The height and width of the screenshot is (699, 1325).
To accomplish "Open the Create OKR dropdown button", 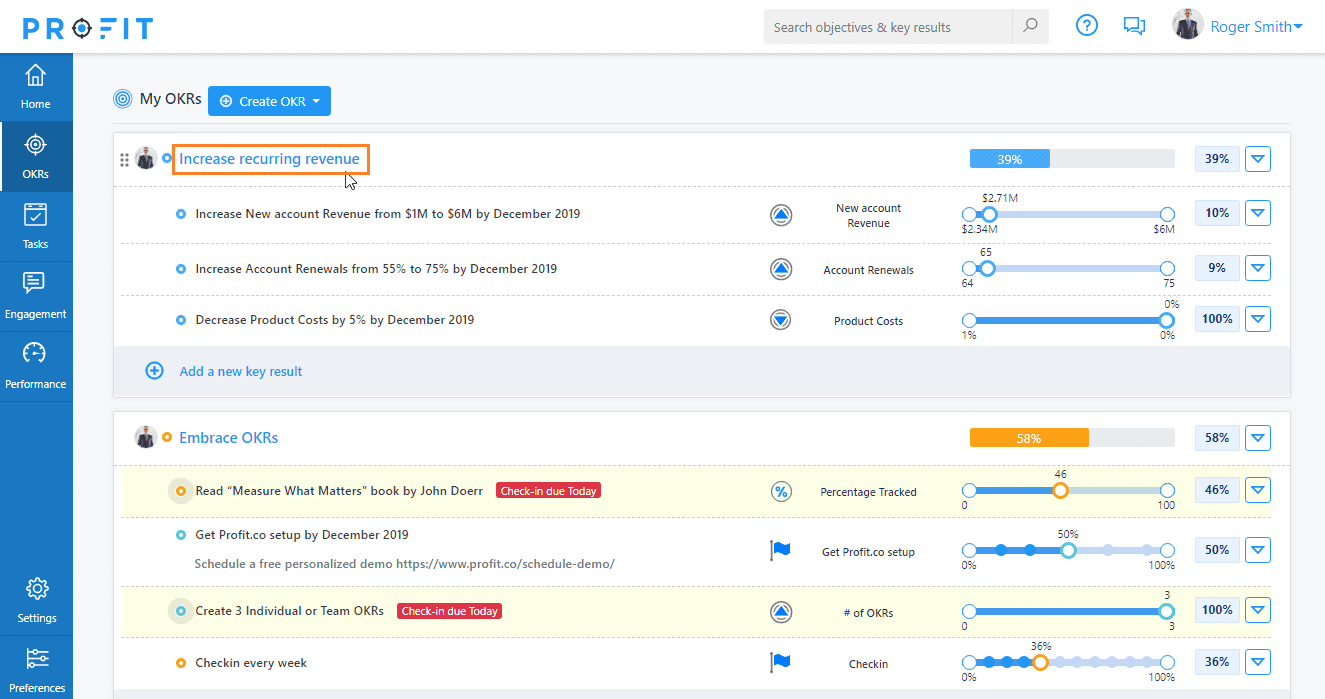I will click(269, 101).
